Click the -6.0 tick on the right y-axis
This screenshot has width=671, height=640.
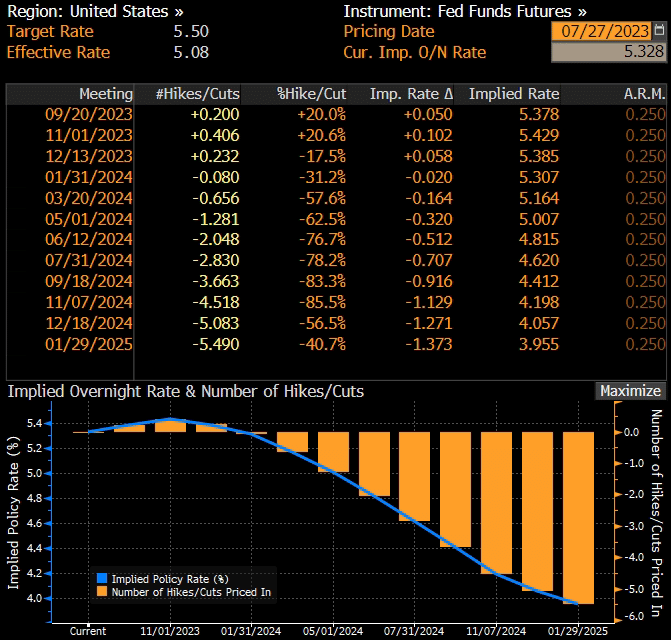[x=633, y=616]
